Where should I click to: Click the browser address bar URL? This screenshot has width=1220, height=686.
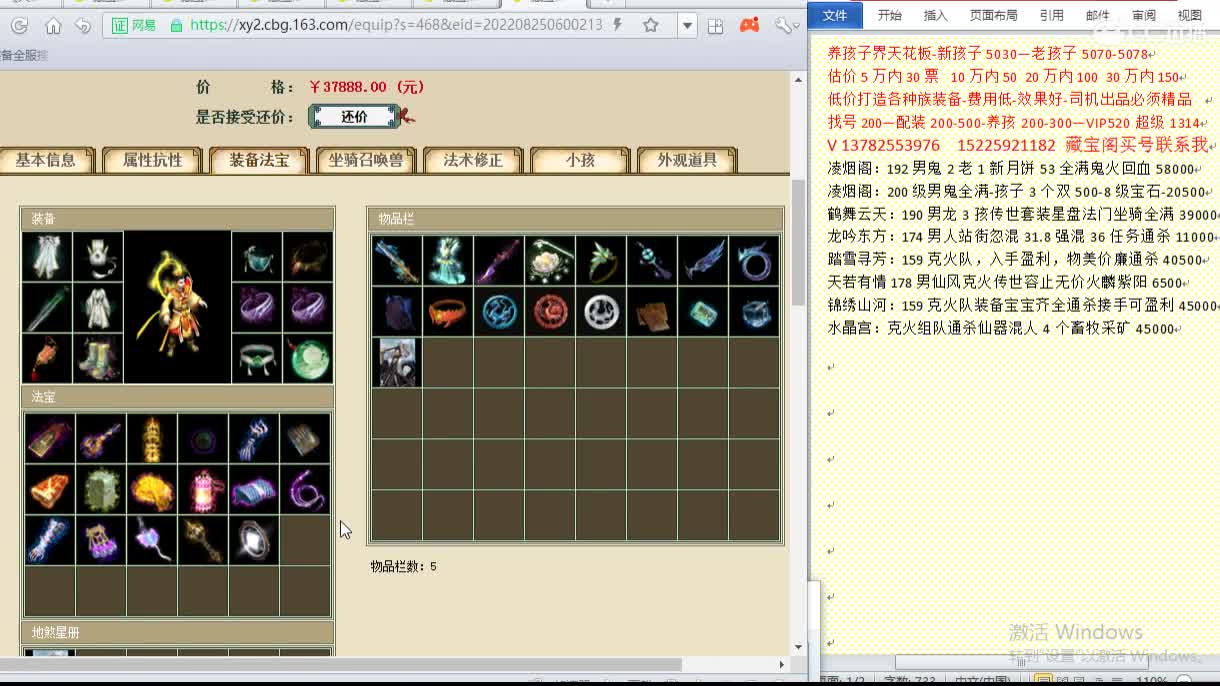tap(395, 25)
